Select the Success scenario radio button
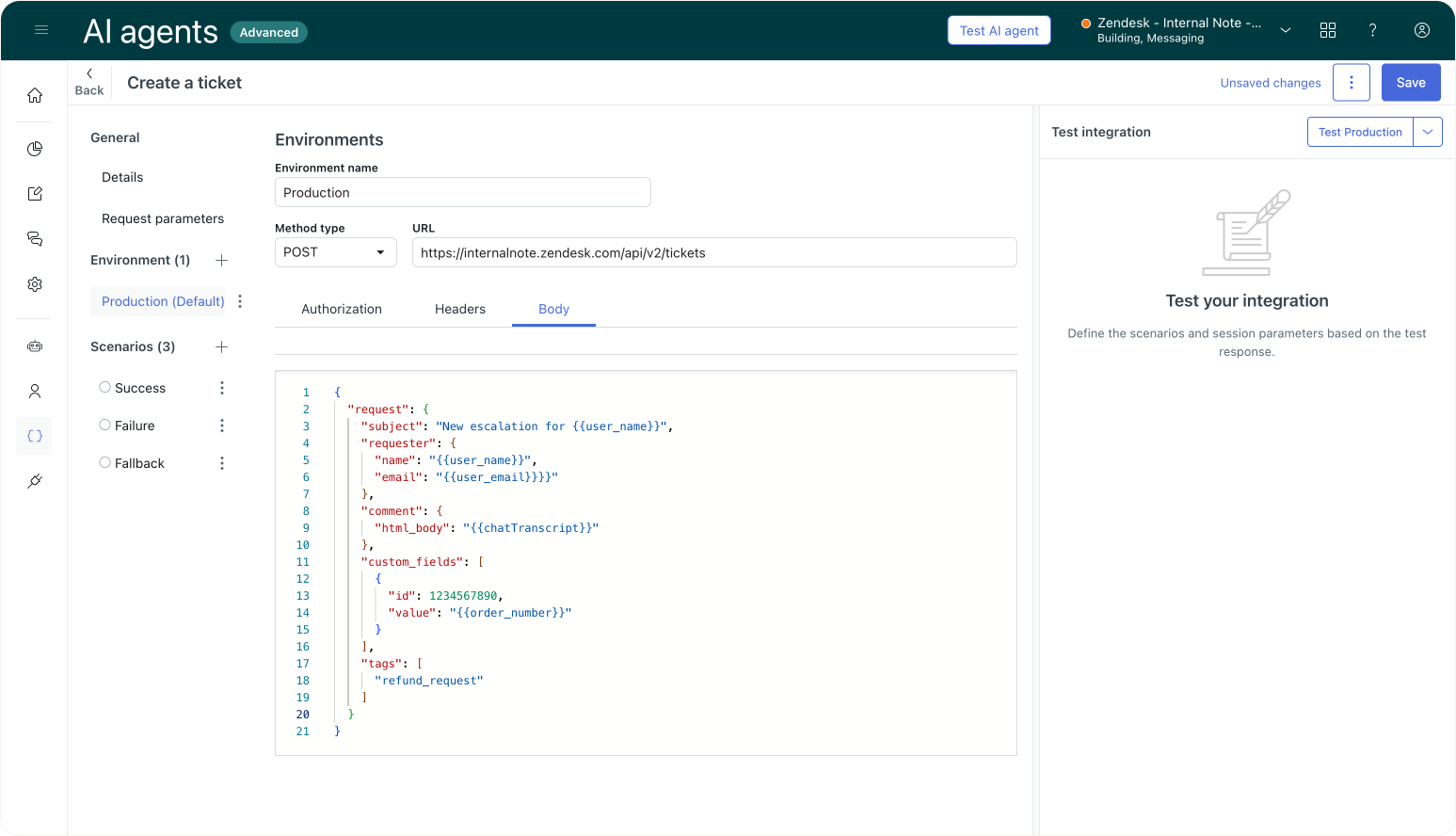 point(105,387)
